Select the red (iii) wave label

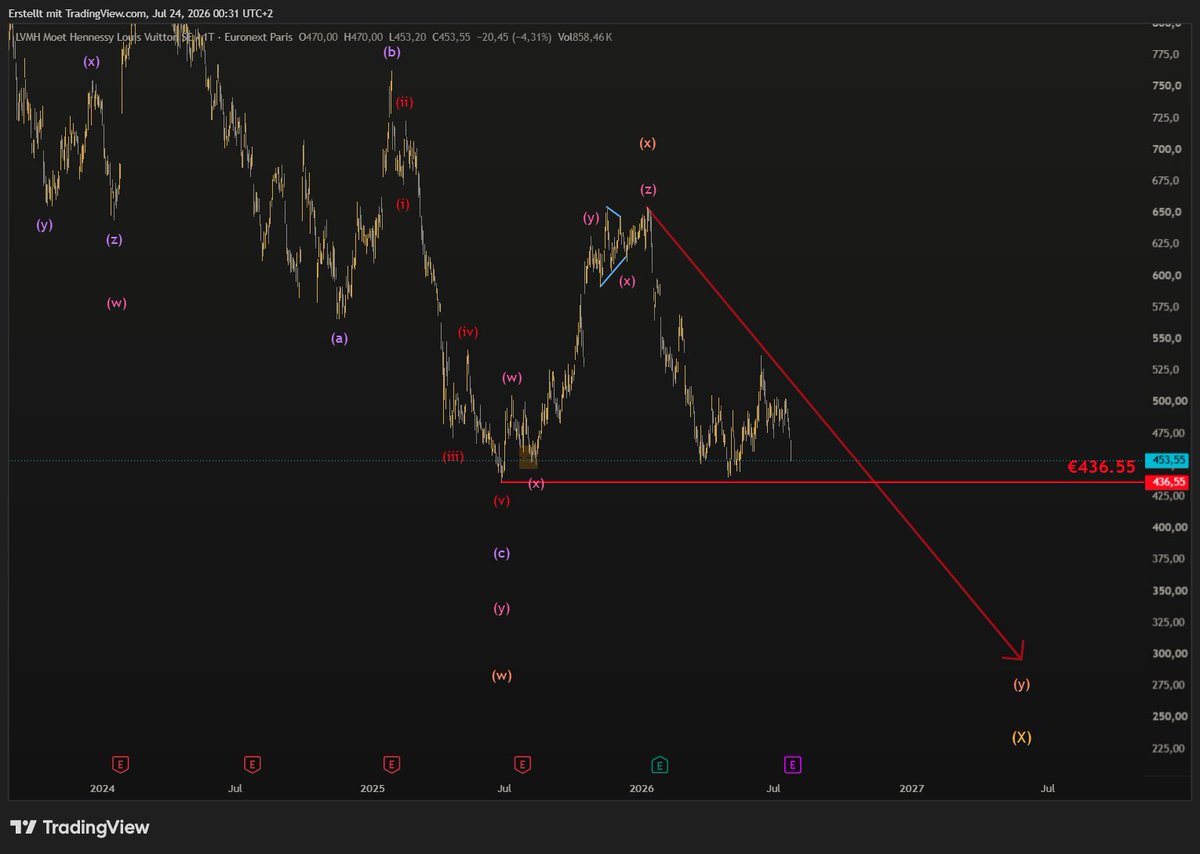coord(453,456)
